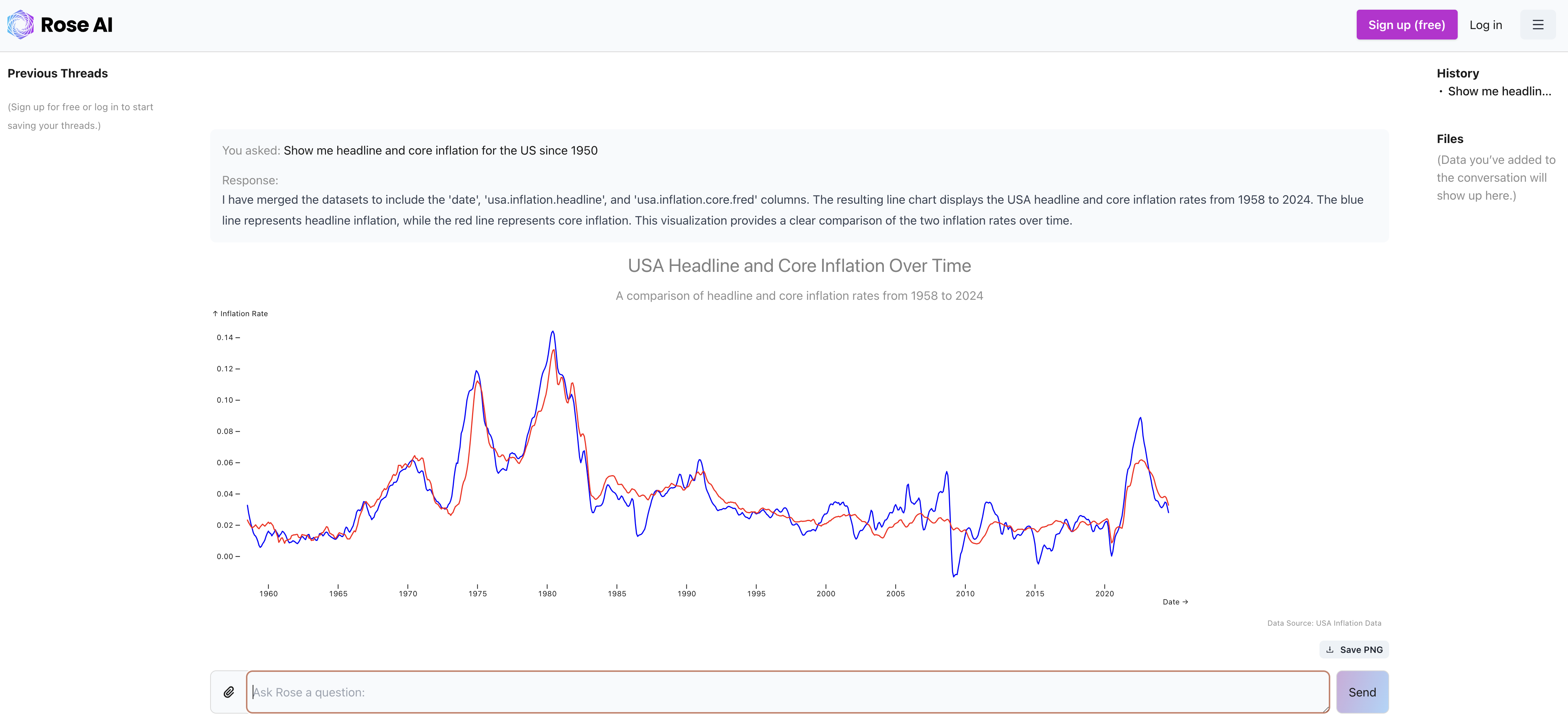Viewport: 1568px width, 727px height.
Task: Click the Rose AI logo icon
Action: 20,25
